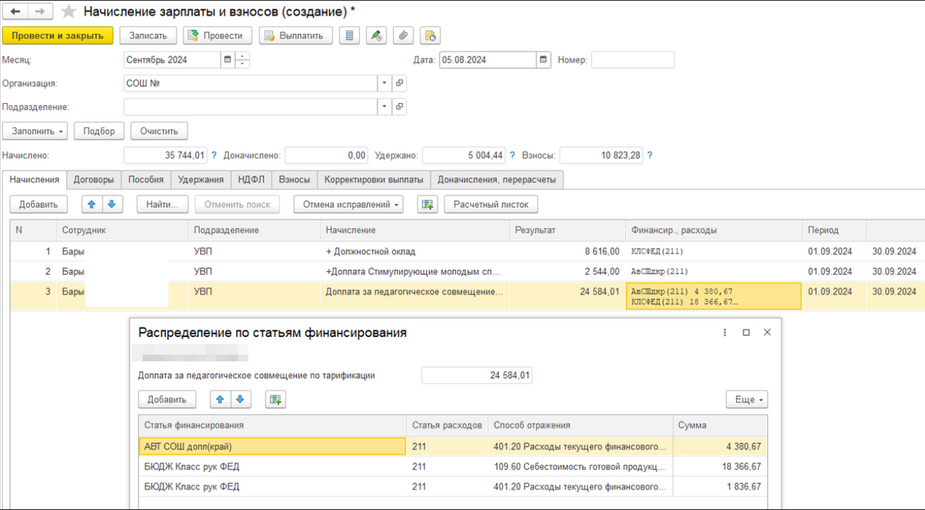925x510 pixels.
Task: Click the open-form icon next to Организация
Action: (400, 84)
